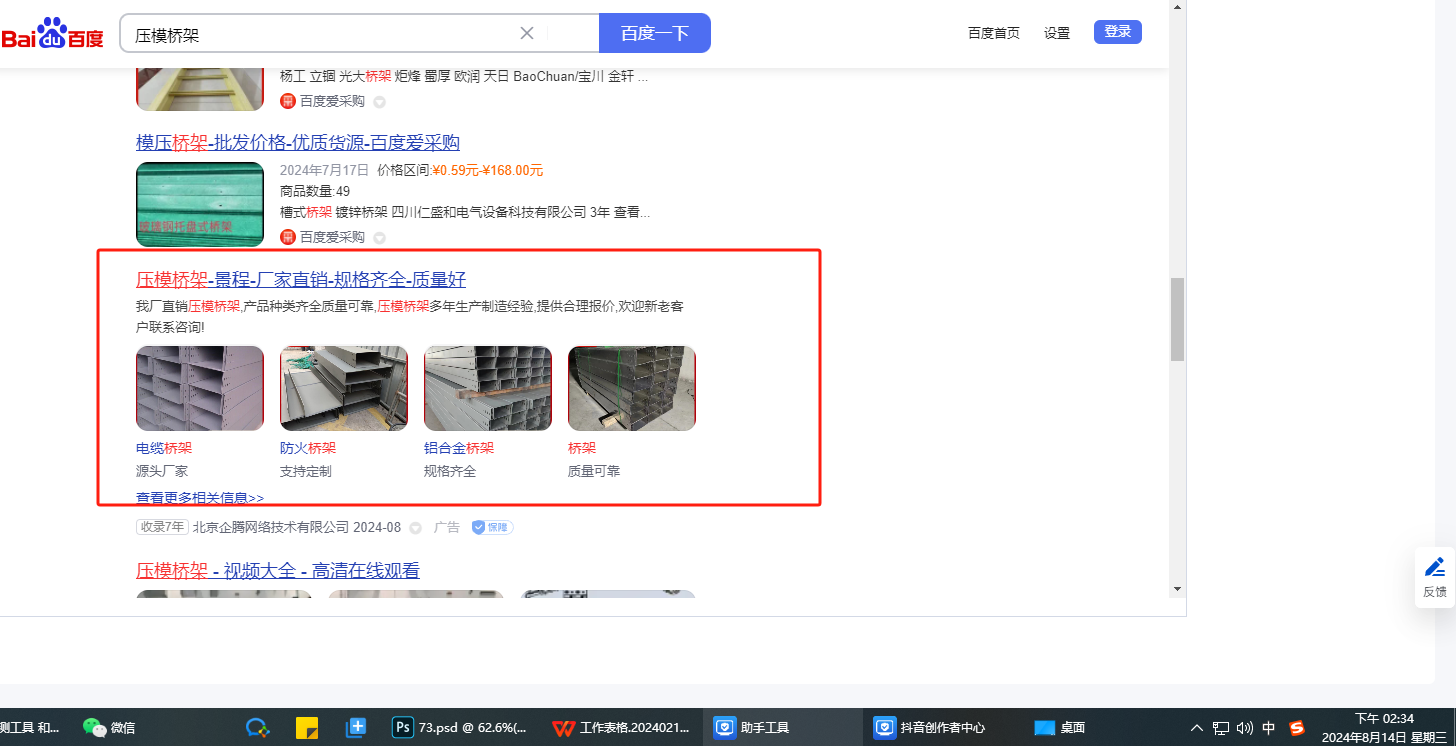Screen dimensions: 1456x746
Task: Open 微信 from the taskbar
Action: click(x=110, y=727)
